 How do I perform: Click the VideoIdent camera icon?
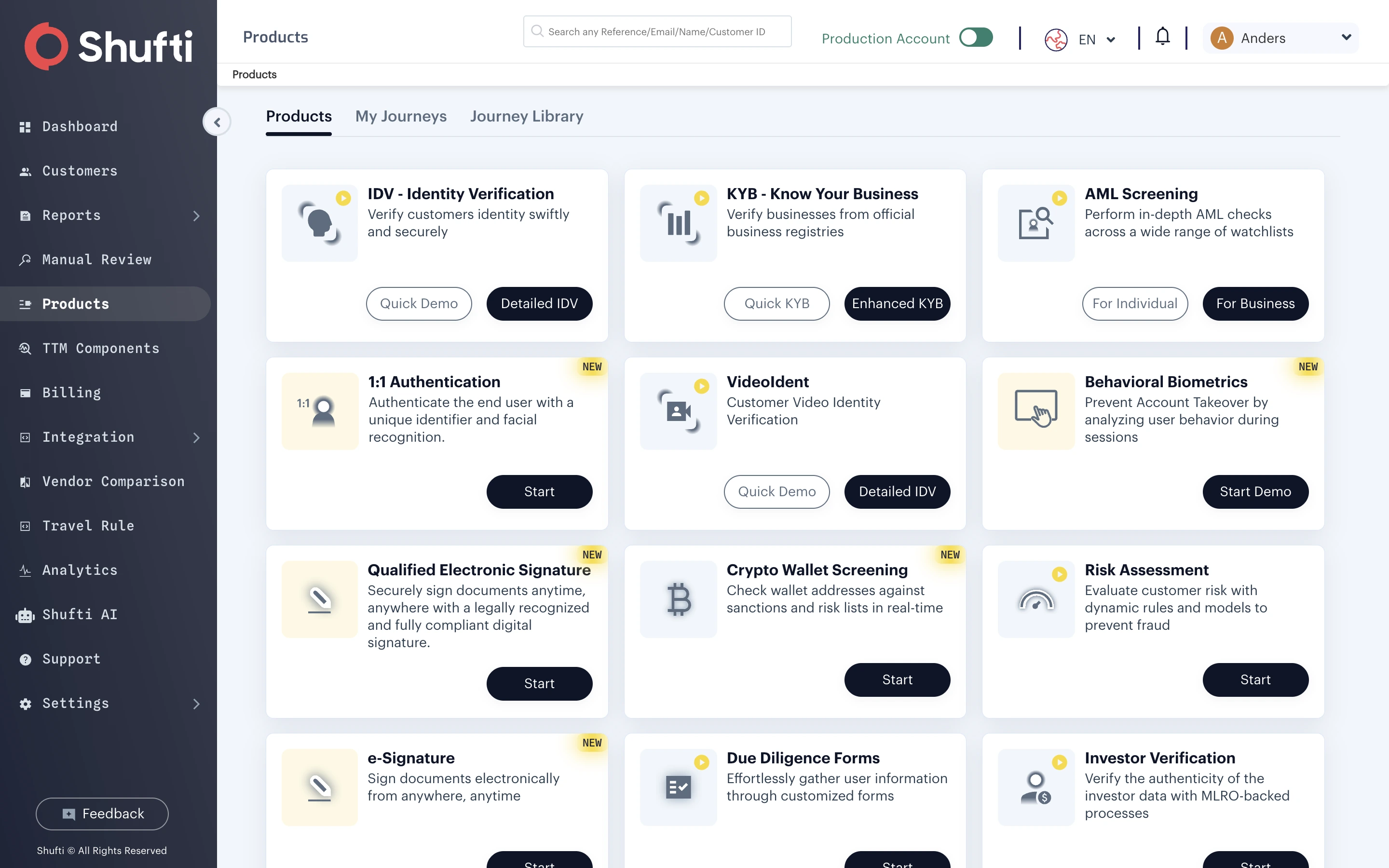(x=679, y=411)
